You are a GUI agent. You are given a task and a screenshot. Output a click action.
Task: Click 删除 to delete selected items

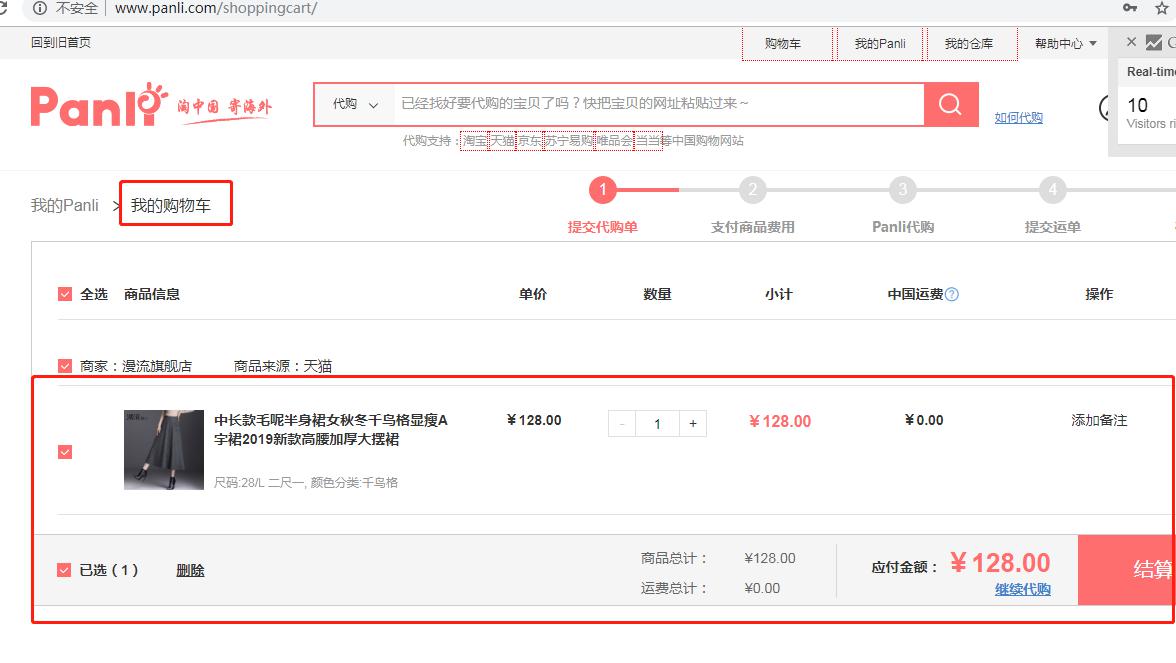[x=190, y=569]
